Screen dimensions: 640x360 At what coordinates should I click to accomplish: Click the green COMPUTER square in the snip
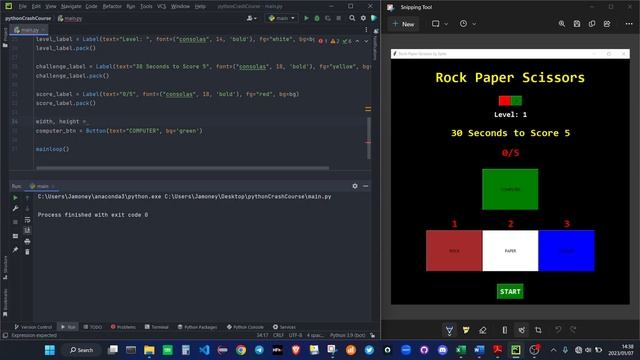(510, 189)
